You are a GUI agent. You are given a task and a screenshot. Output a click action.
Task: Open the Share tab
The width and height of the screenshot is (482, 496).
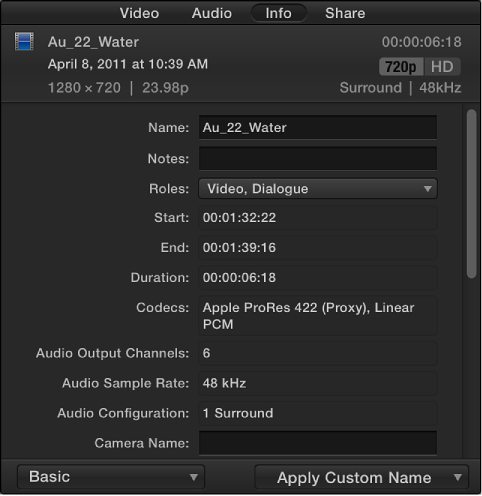[345, 13]
